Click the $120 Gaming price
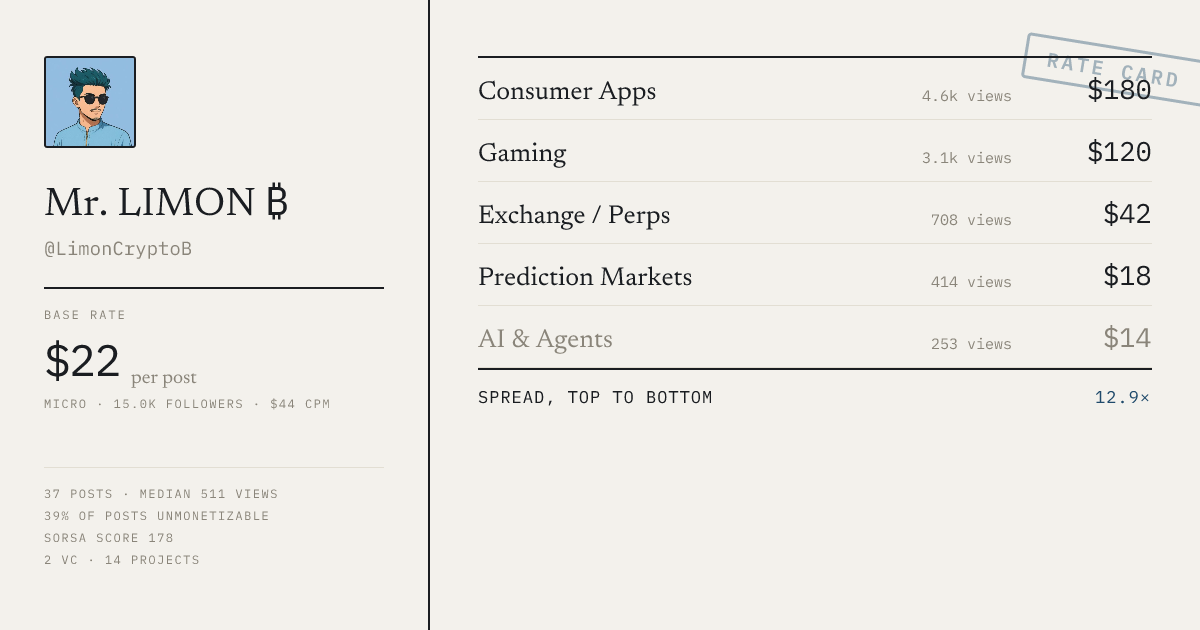The image size is (1200, 630). [1119, 152]
